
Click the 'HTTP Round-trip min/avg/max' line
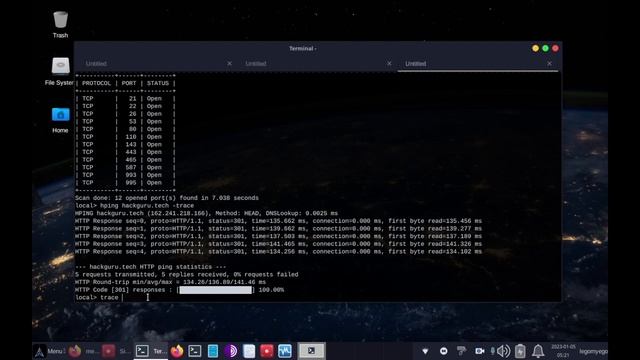170,282
